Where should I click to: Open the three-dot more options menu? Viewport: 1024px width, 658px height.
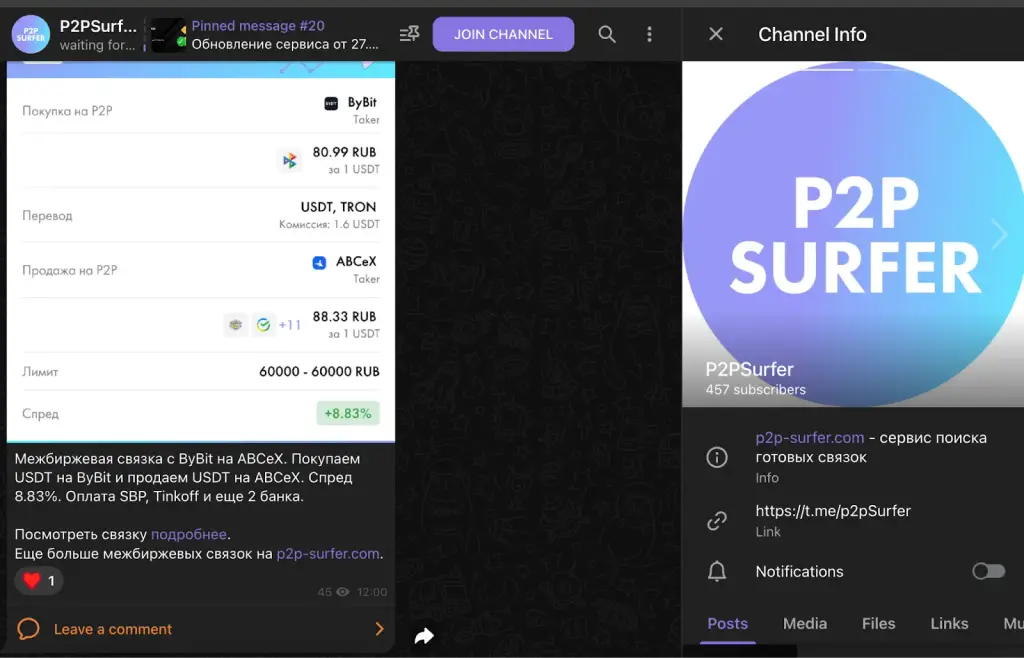[x=649, y=34]
